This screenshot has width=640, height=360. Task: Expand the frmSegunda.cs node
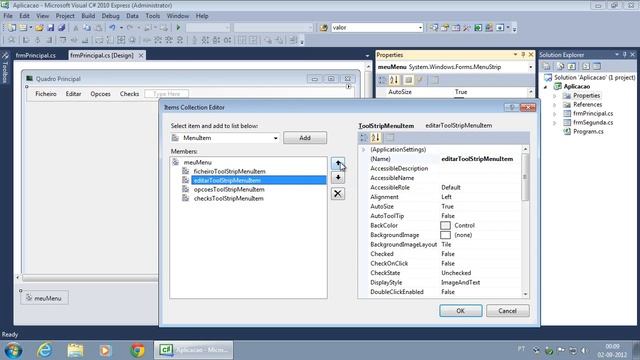coord(555,123)
